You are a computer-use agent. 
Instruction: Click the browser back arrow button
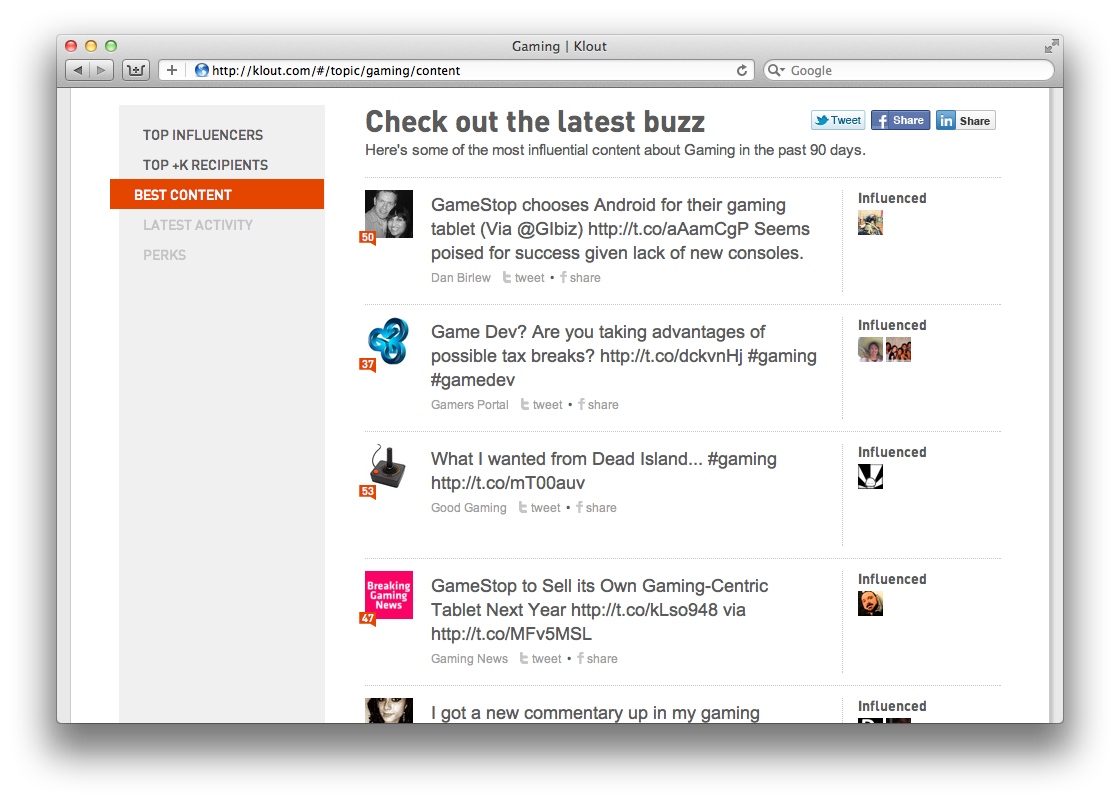pyautogui.click(x=78, y=70)
